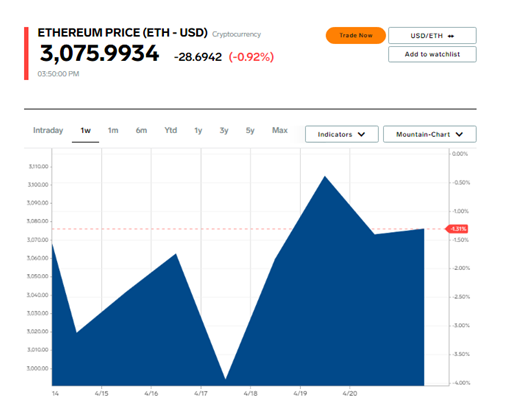Switch chart to 1m range
Viewport: 508px width, 419px height.
pos(113,130)
